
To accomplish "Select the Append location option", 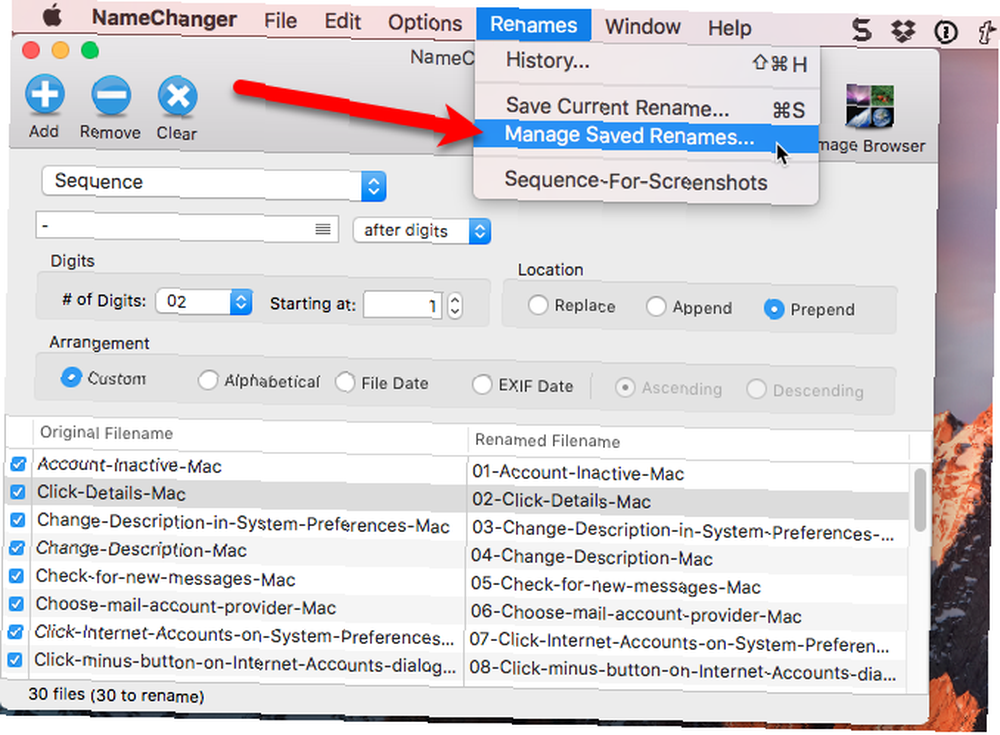I will [x=656, y=307].
